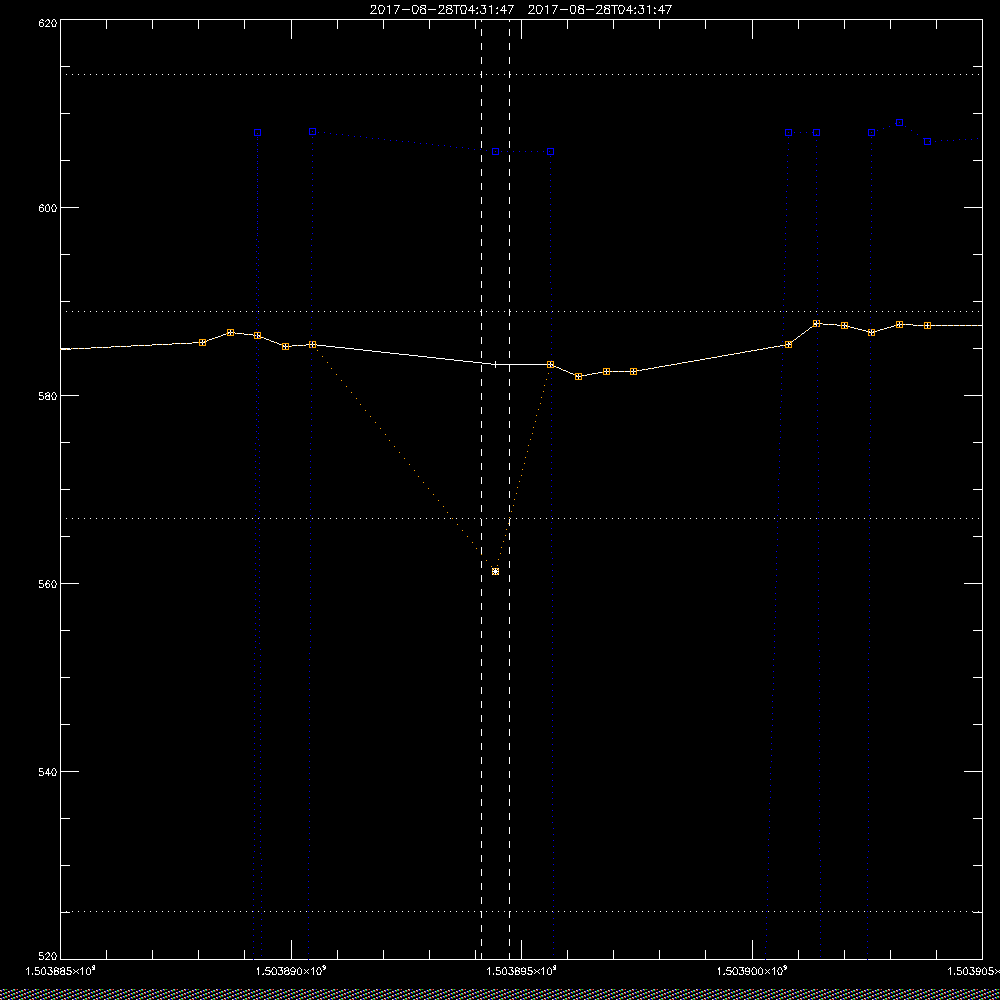Click the left timestamp in the plot title
The image size is (1000, 1000).
[442, 10]
